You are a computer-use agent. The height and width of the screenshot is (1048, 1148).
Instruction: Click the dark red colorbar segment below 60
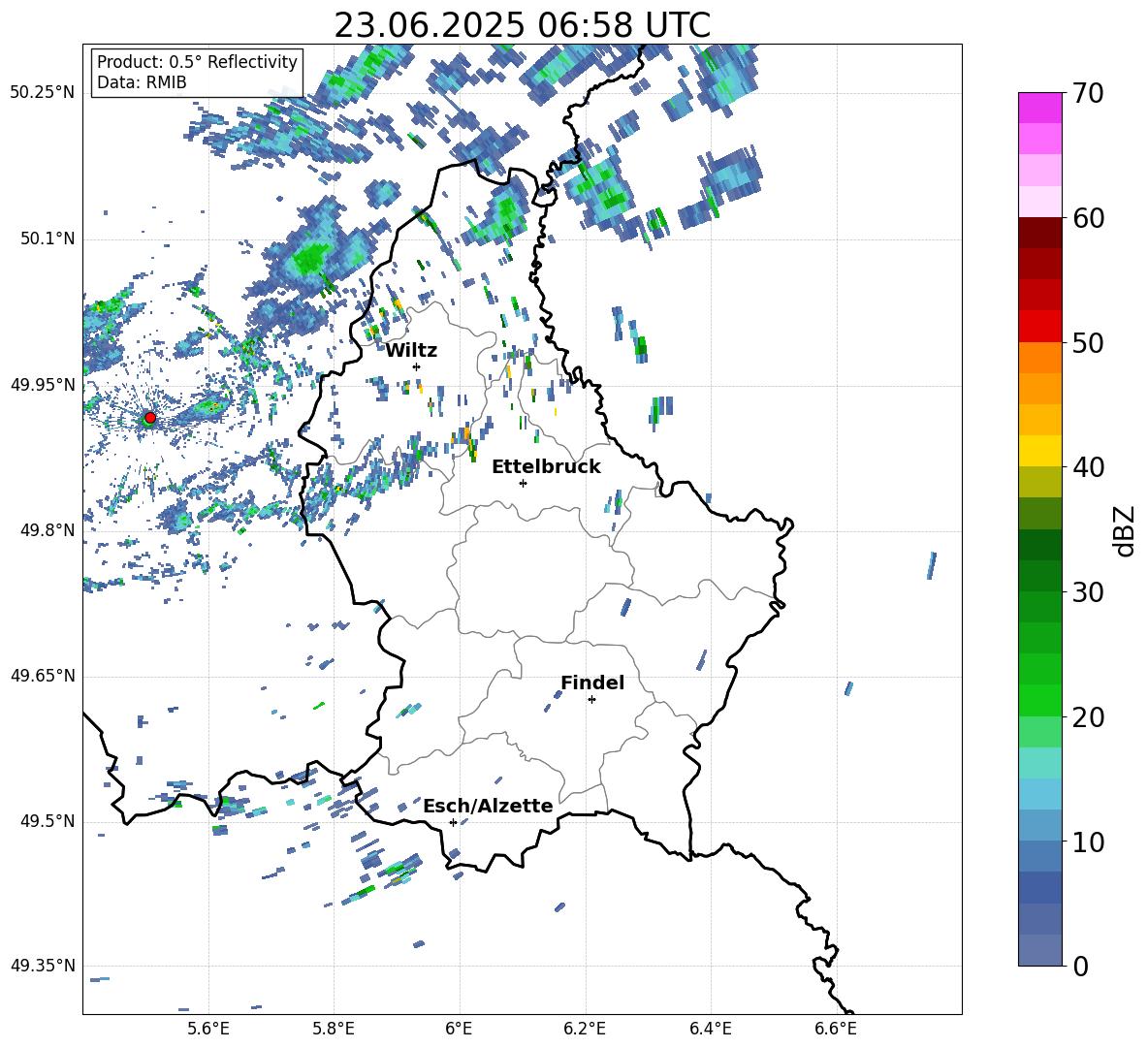[1039, 233]
